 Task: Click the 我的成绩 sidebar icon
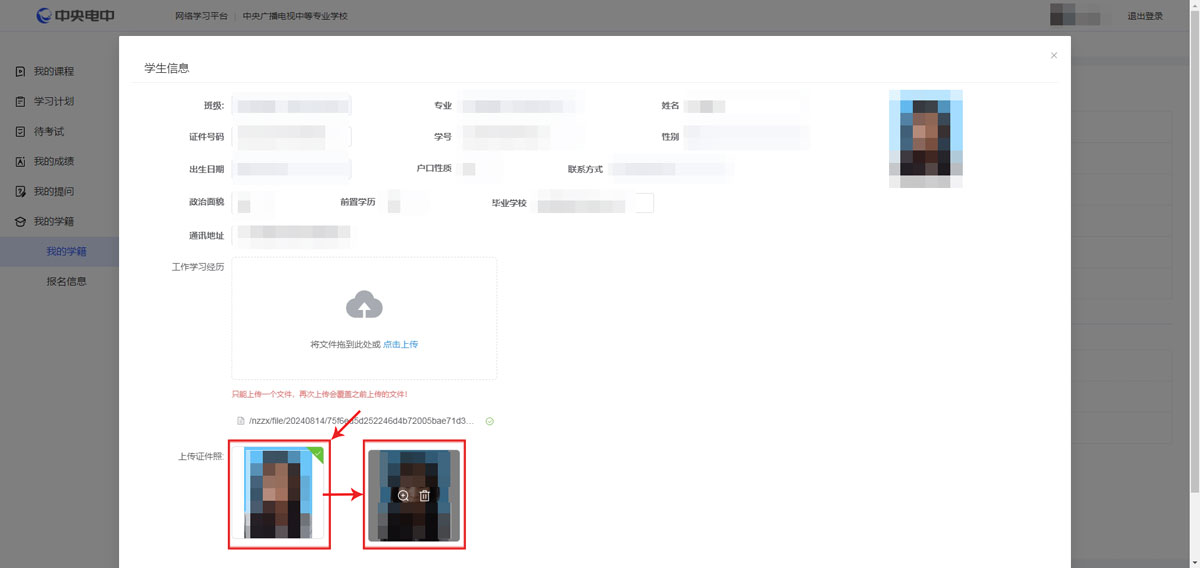tap(20, 161)
